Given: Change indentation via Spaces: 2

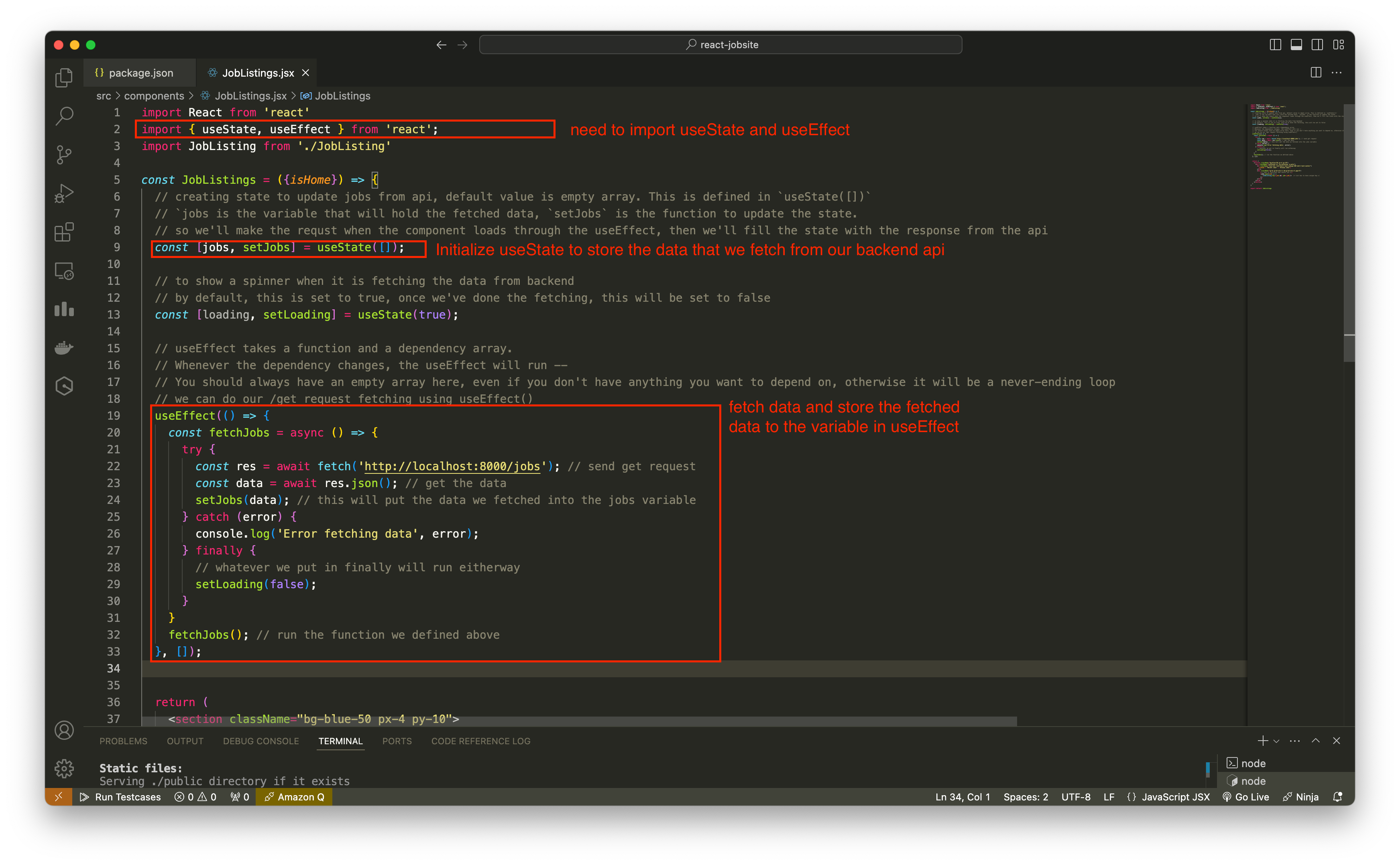Looking at the screenshot, I should pos(1025,797).
